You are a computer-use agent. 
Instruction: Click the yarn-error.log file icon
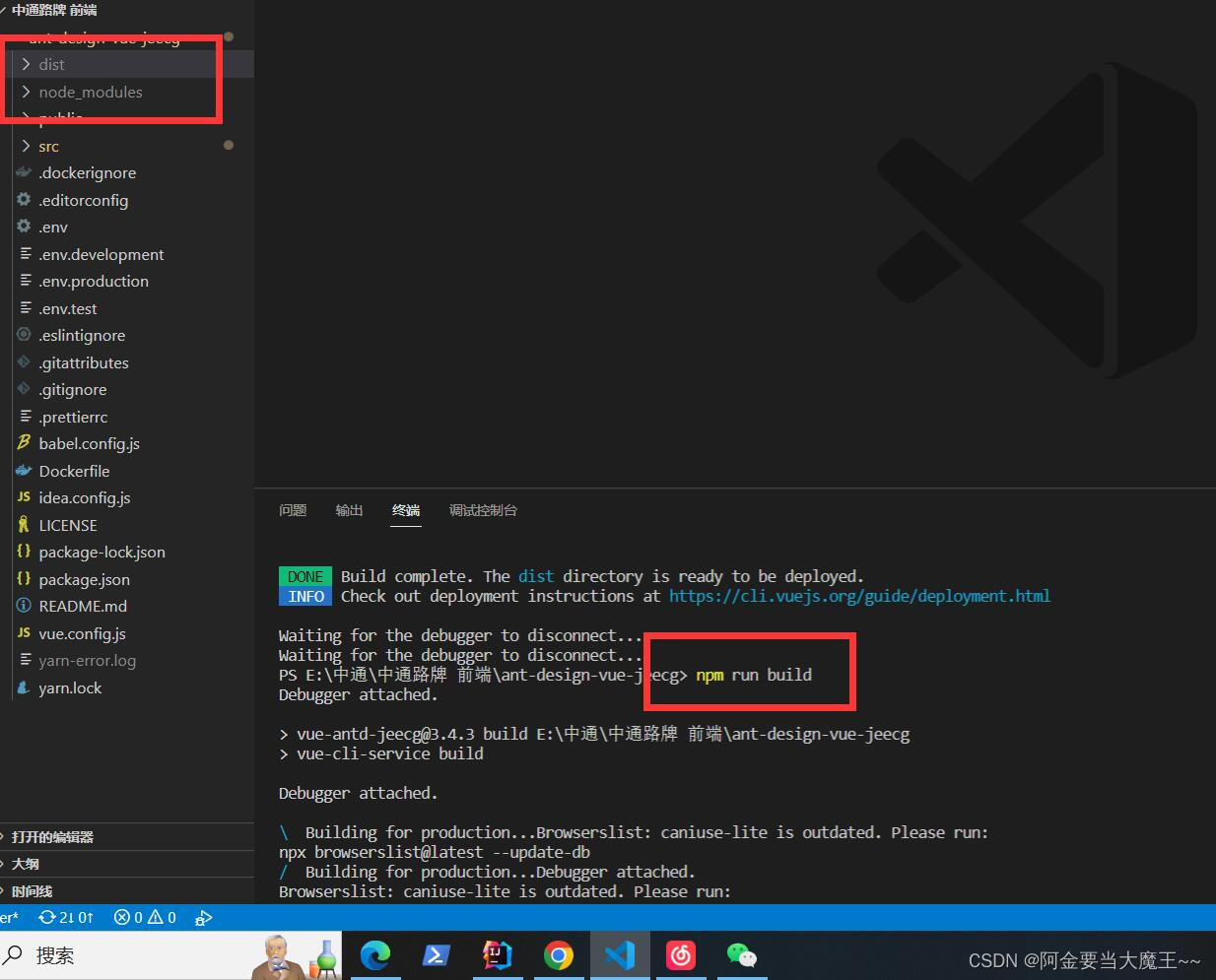[25, 660]
